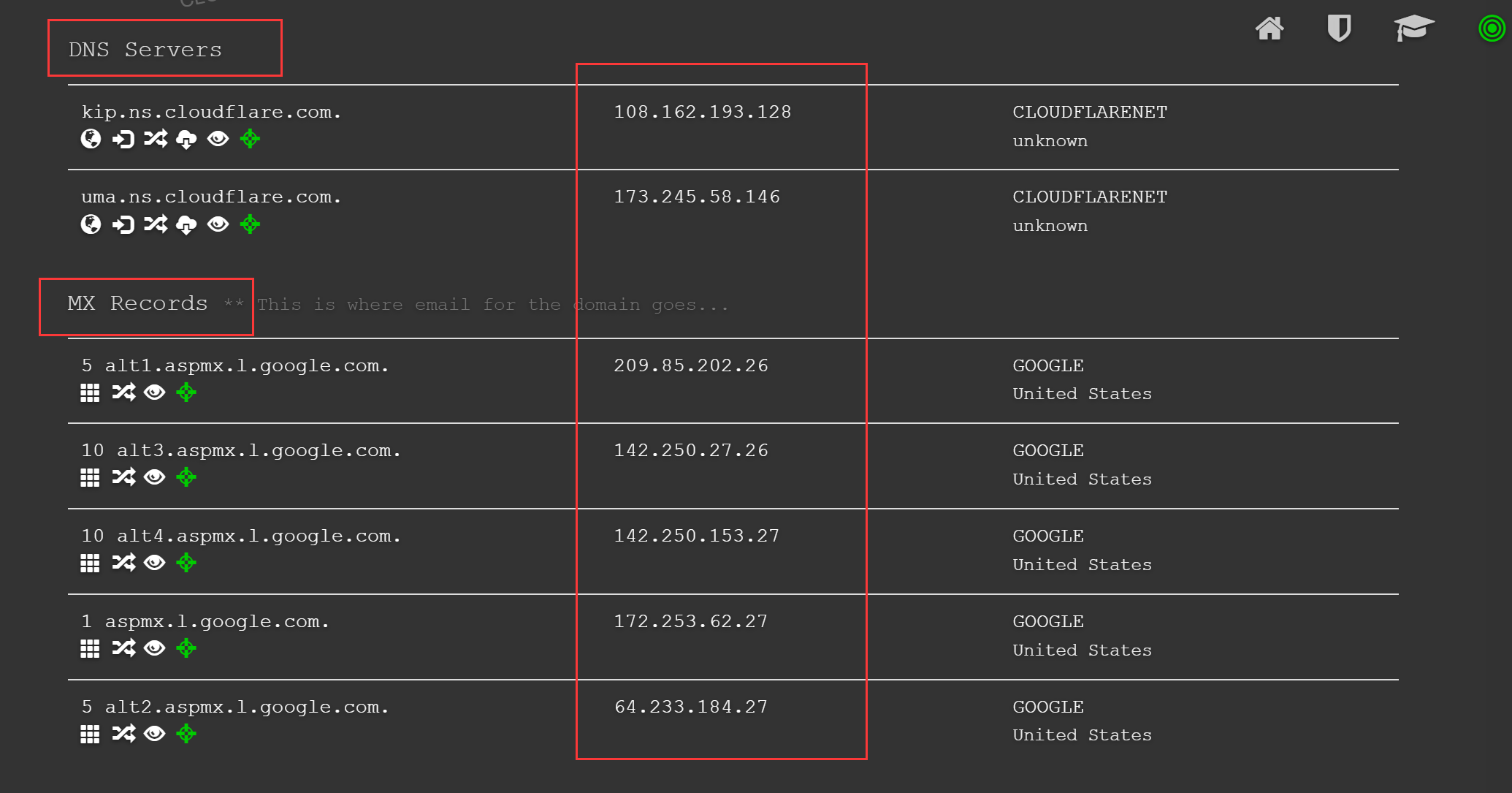This screenshot has height=793, width=1512.
Task: Click sign-in arrow icon under uma.ns.cloudflare.com
Action: click(x=123, y=224)
